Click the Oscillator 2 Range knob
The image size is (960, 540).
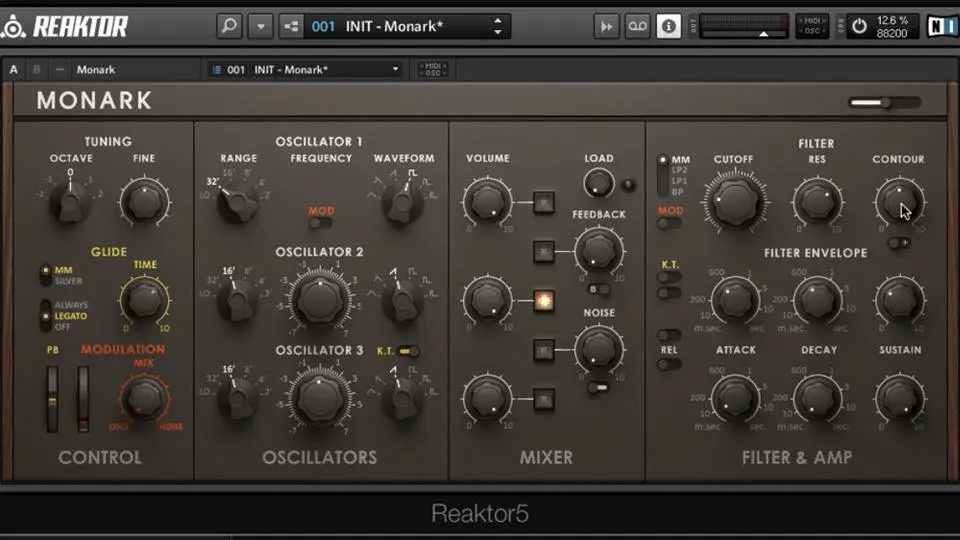point(238,300)
